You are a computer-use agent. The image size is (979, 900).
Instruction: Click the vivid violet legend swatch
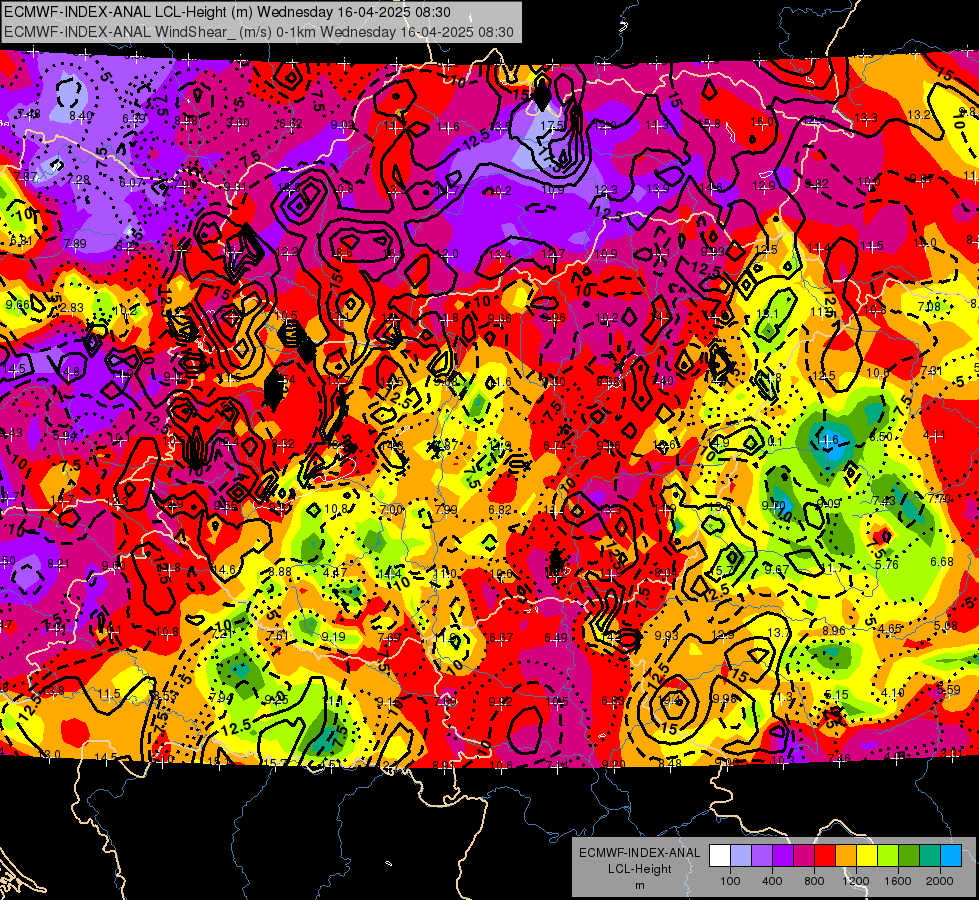click(783, 856)
